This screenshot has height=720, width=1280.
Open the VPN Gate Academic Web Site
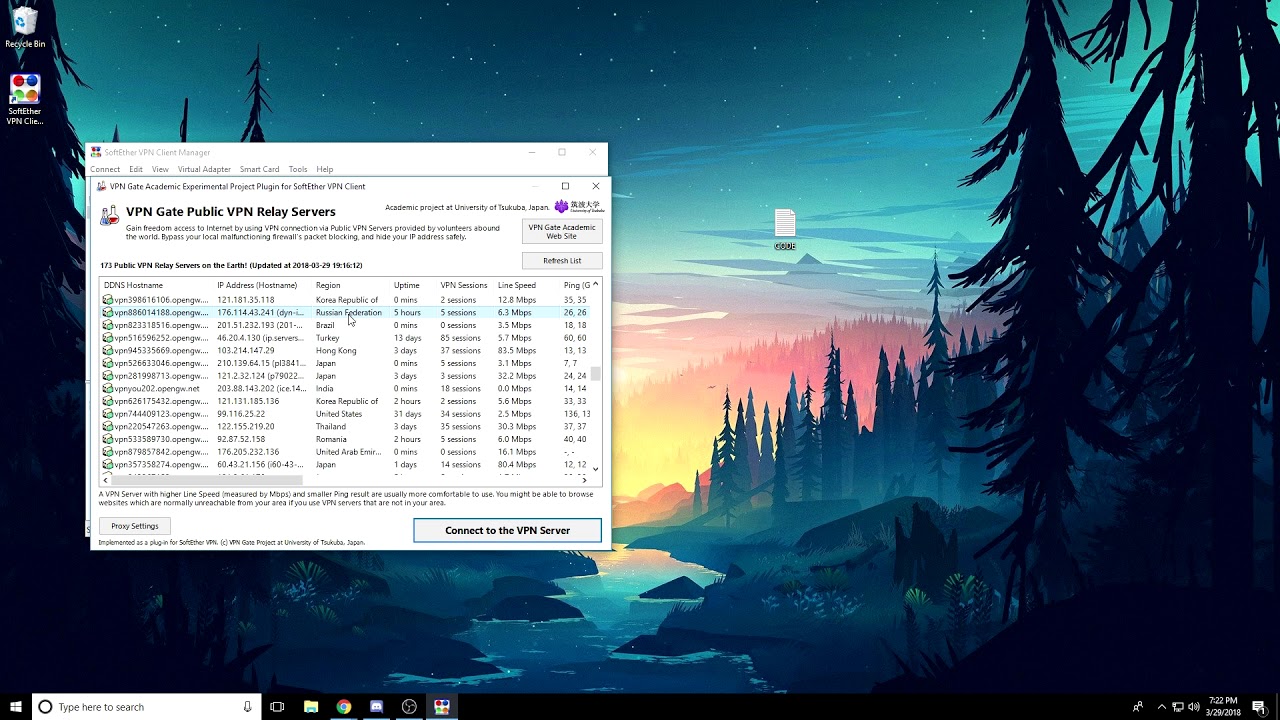pos(562,231)
